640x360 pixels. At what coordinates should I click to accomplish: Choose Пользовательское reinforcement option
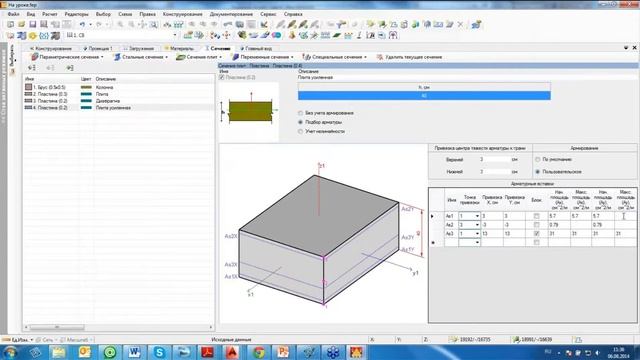[x=538, y=172]
